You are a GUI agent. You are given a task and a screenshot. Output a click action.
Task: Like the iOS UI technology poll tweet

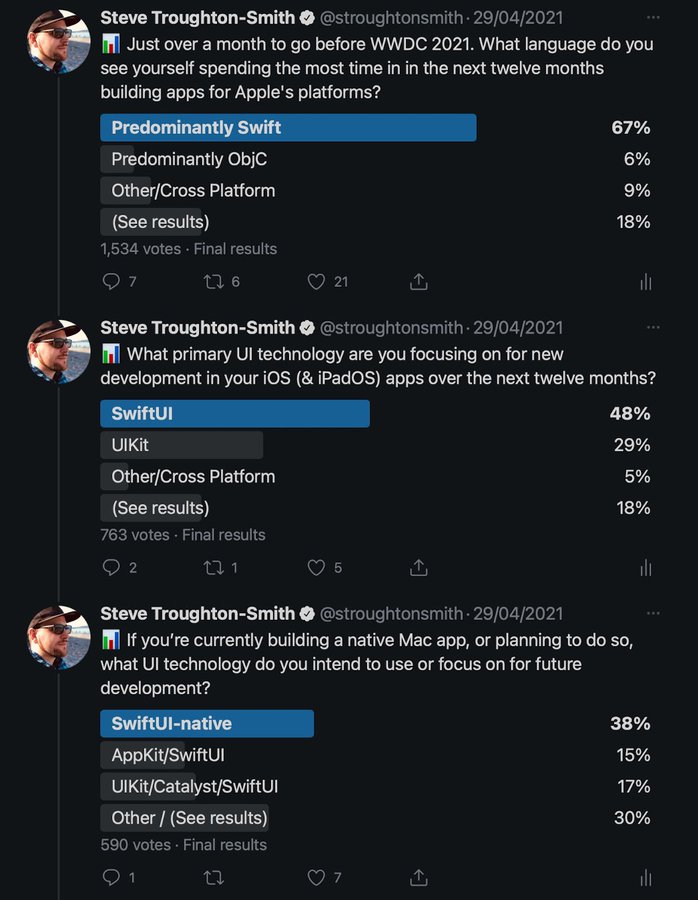pos(317,568)
